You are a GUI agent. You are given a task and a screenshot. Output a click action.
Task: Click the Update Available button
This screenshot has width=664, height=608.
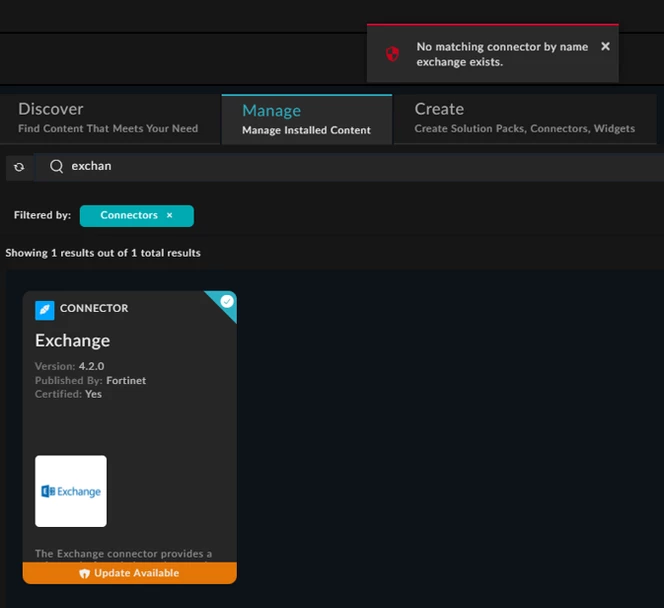tap(130, 573)
